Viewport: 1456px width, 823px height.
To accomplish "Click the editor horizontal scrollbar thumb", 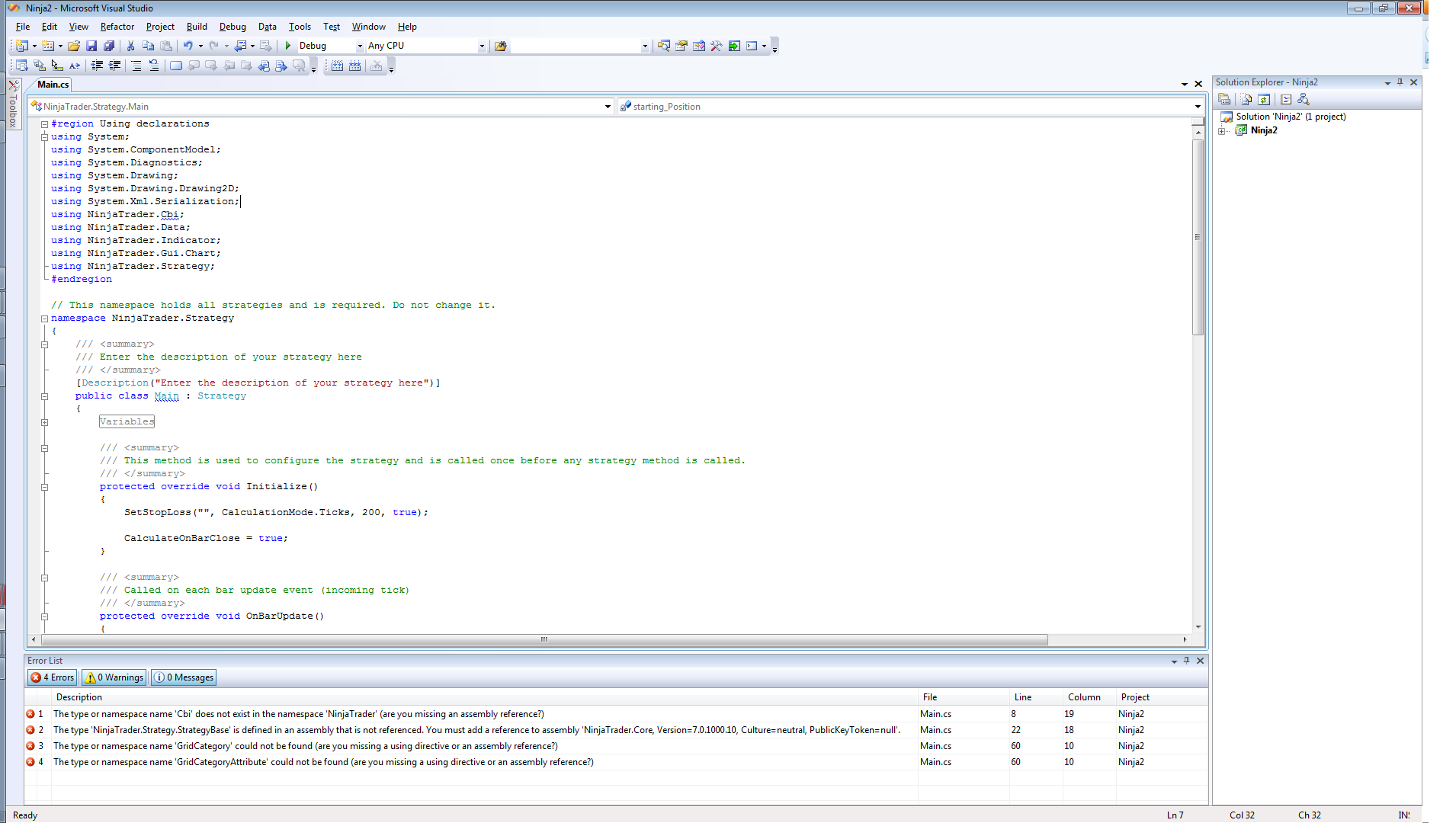I will coord(544,640).
